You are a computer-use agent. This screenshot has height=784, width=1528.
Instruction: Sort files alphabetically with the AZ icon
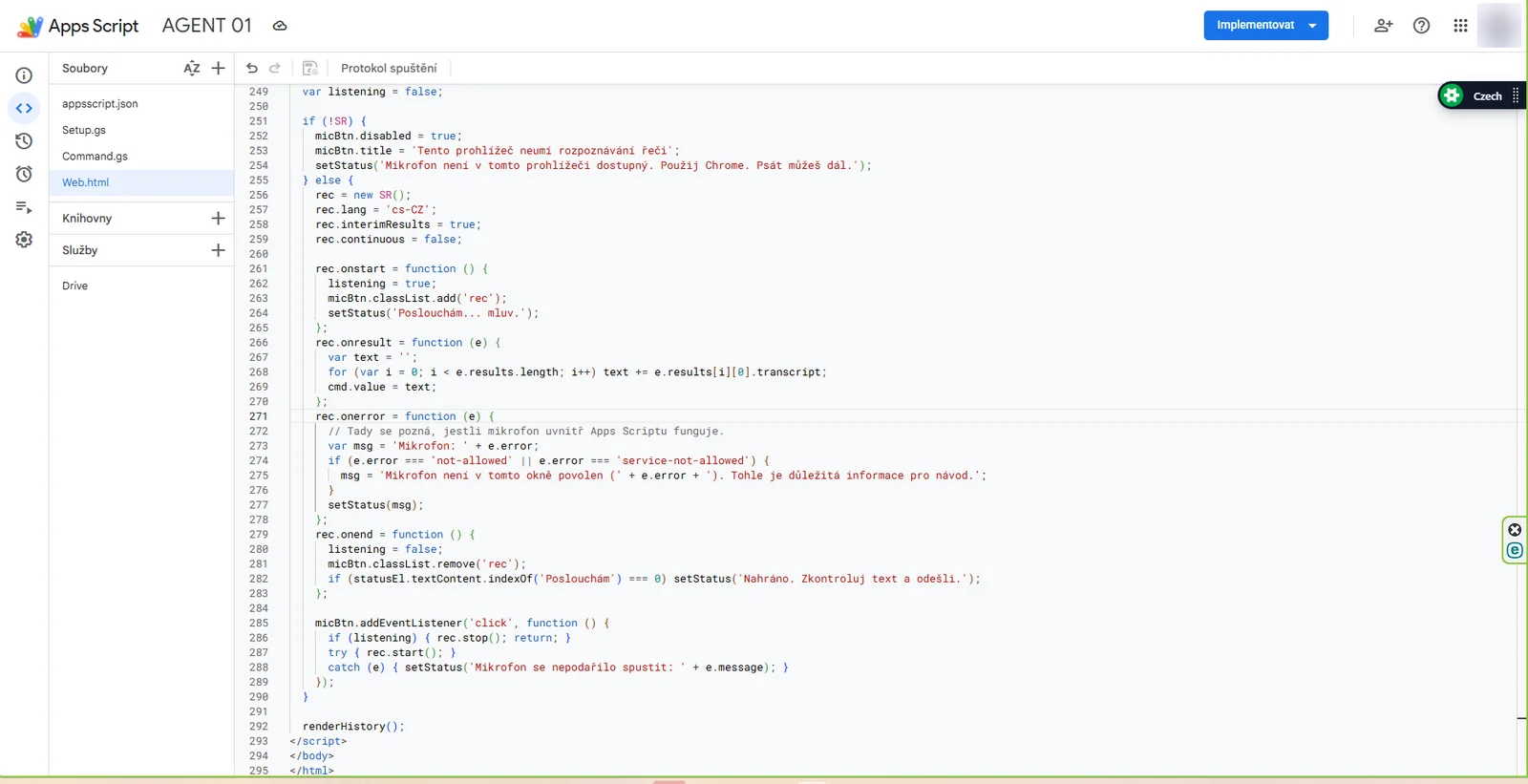(192, 68)
